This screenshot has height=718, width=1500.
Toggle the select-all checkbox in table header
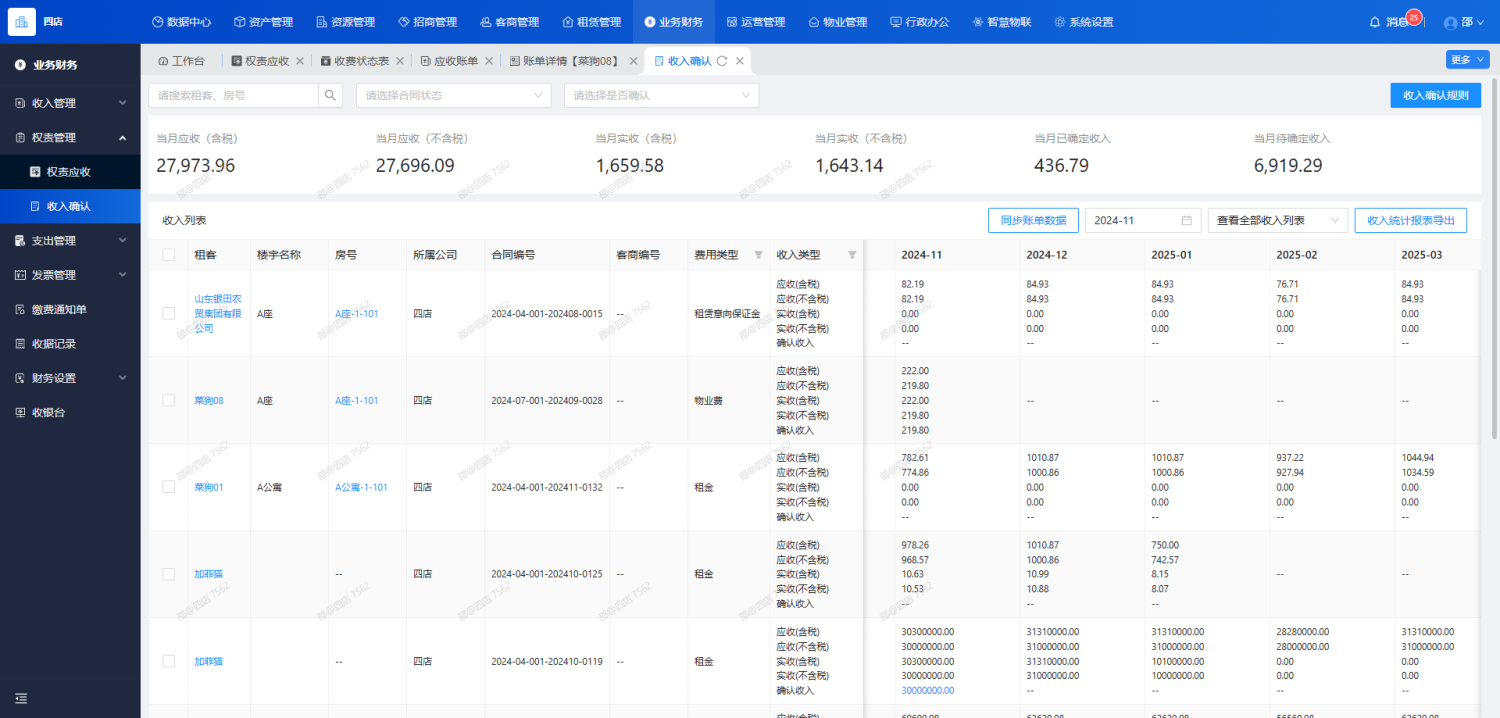coord(169,255)
